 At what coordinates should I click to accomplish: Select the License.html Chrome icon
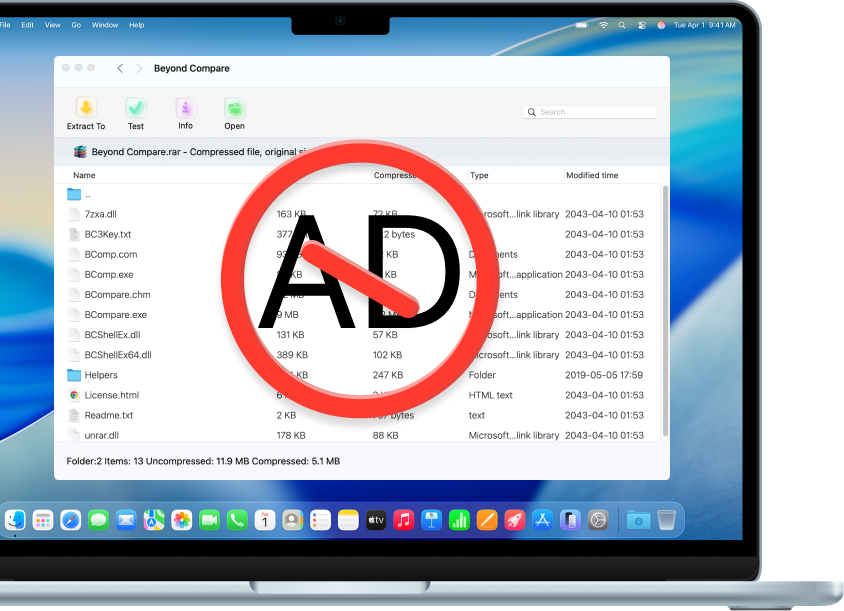pos(74,395)
